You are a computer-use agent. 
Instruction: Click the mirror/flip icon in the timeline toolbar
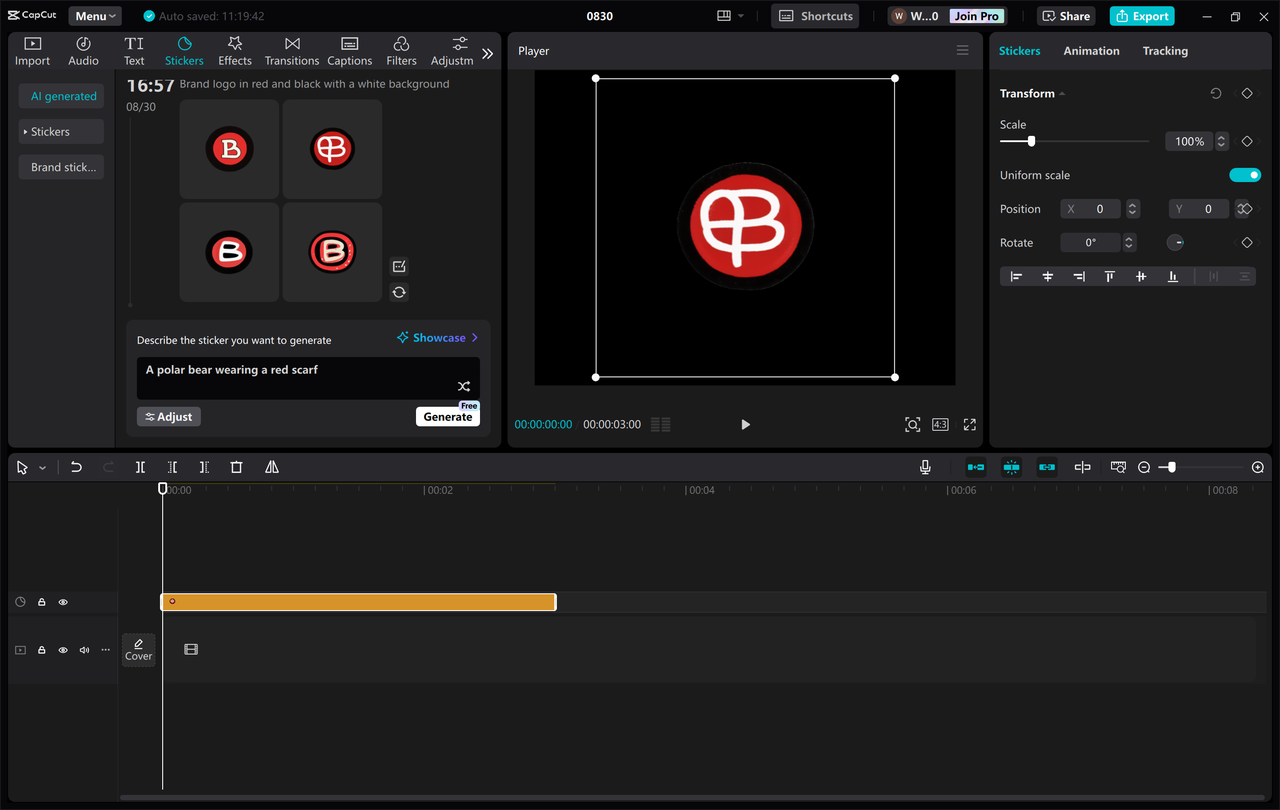270,466
